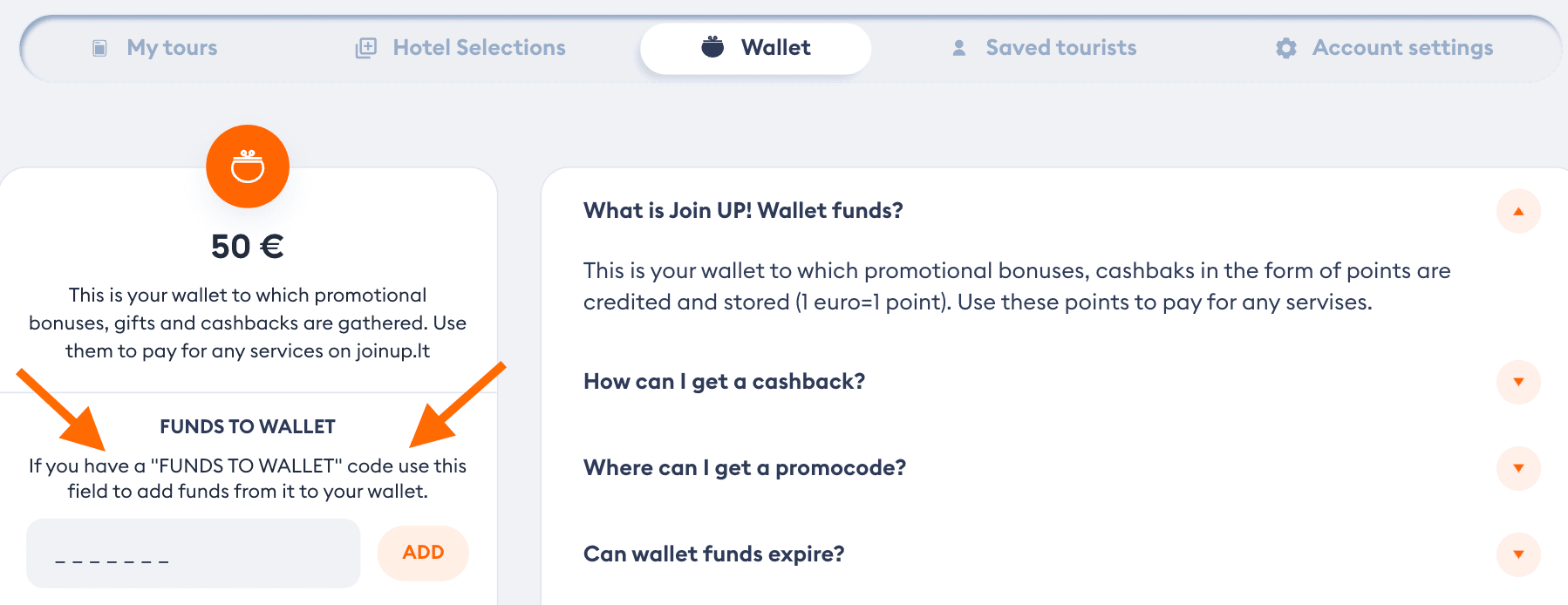Click the large orange wallet circle icon
The image size is (1568, 605).
coord(248,167)
